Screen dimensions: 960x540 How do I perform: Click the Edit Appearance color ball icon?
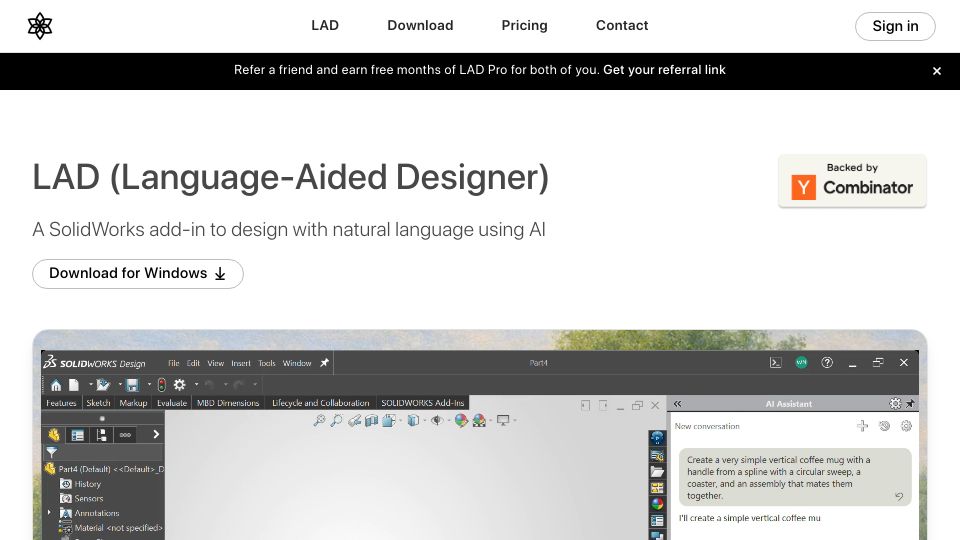point(461,421)
